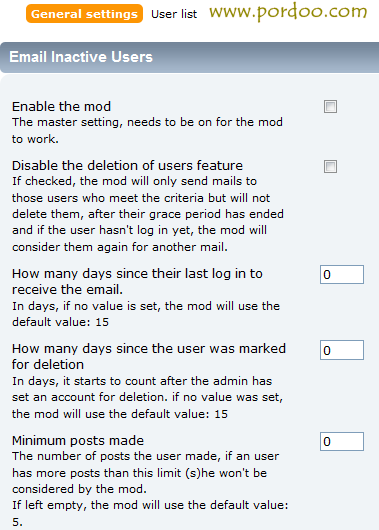Switch to the User list tab
The width and height of the screenshot is (379, 530).
click(x=174, y=14)
